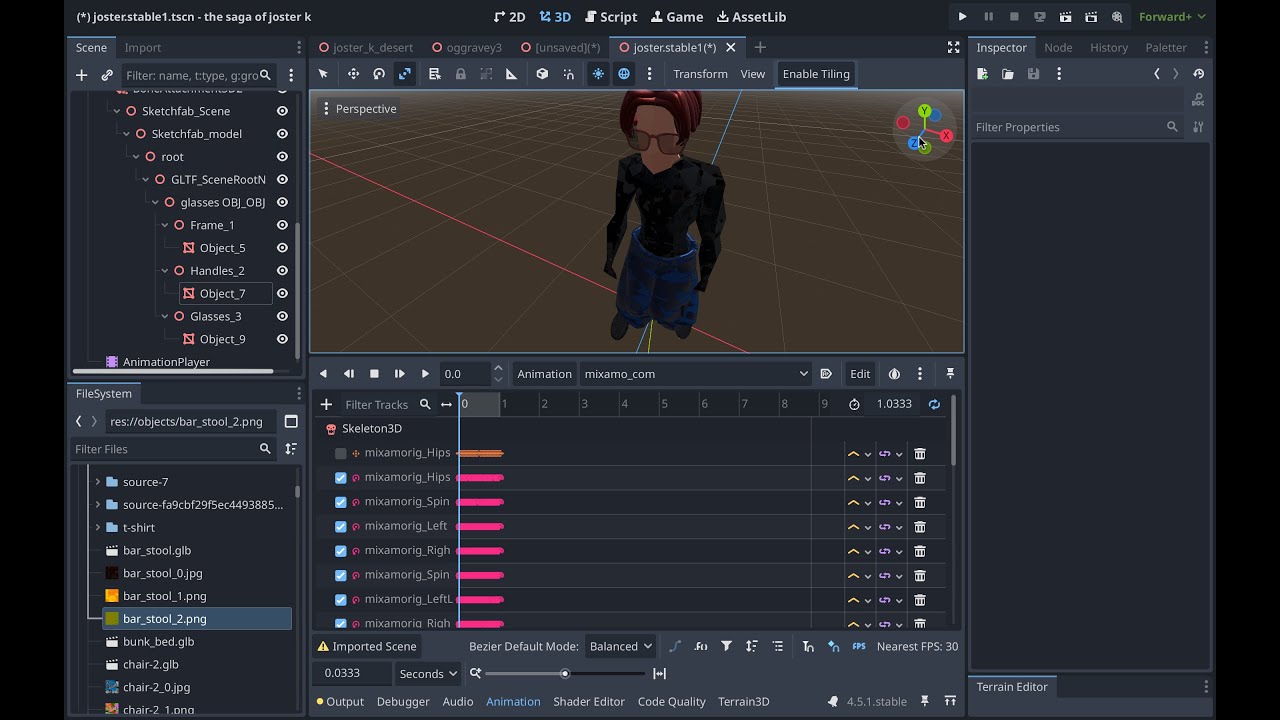Screen dimensions: 1280x720
Task: Click the instantiate child scene link icon
Action: point(107,75)
